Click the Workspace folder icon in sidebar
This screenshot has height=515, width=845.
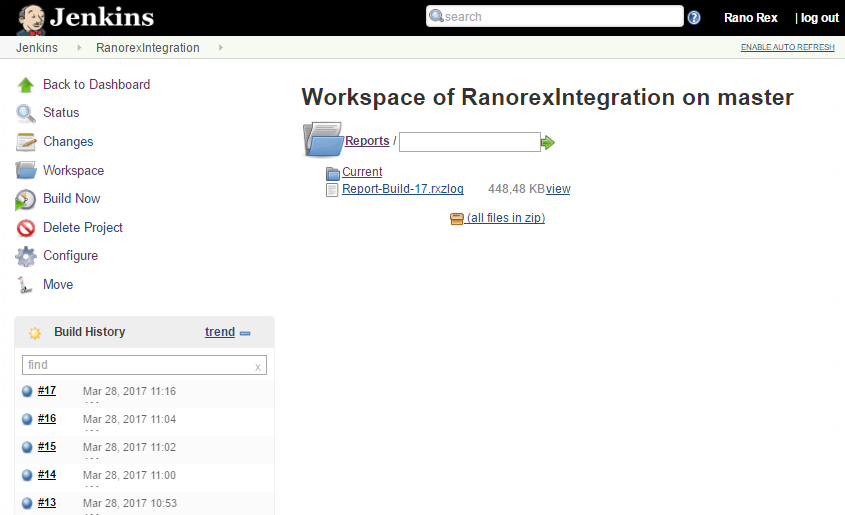(x=25, y=170)
